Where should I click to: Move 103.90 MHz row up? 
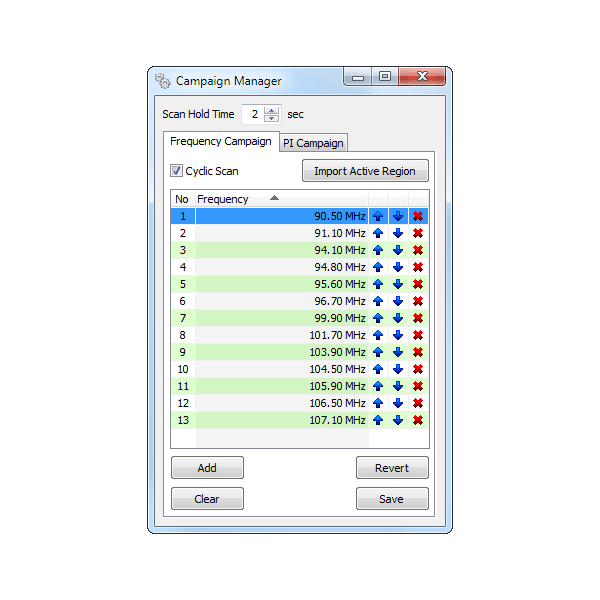click(378, 352)
